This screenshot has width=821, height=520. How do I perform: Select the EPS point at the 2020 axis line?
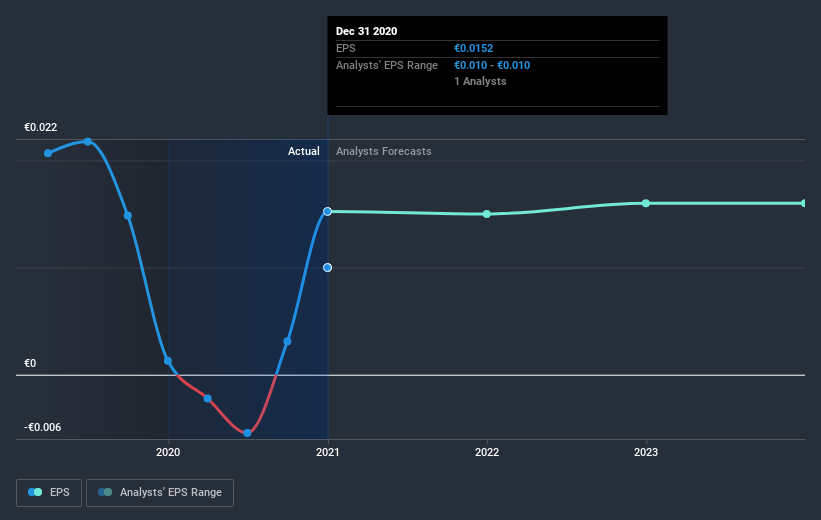168,361
